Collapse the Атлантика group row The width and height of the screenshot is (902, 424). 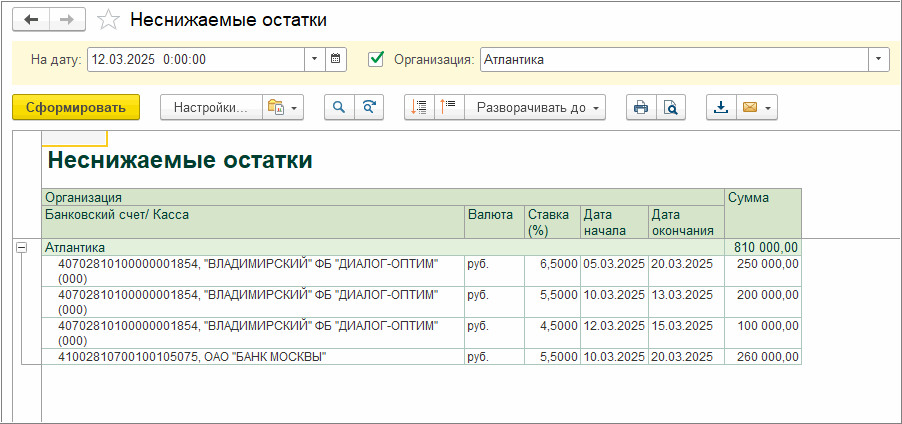tap(20, 247)
